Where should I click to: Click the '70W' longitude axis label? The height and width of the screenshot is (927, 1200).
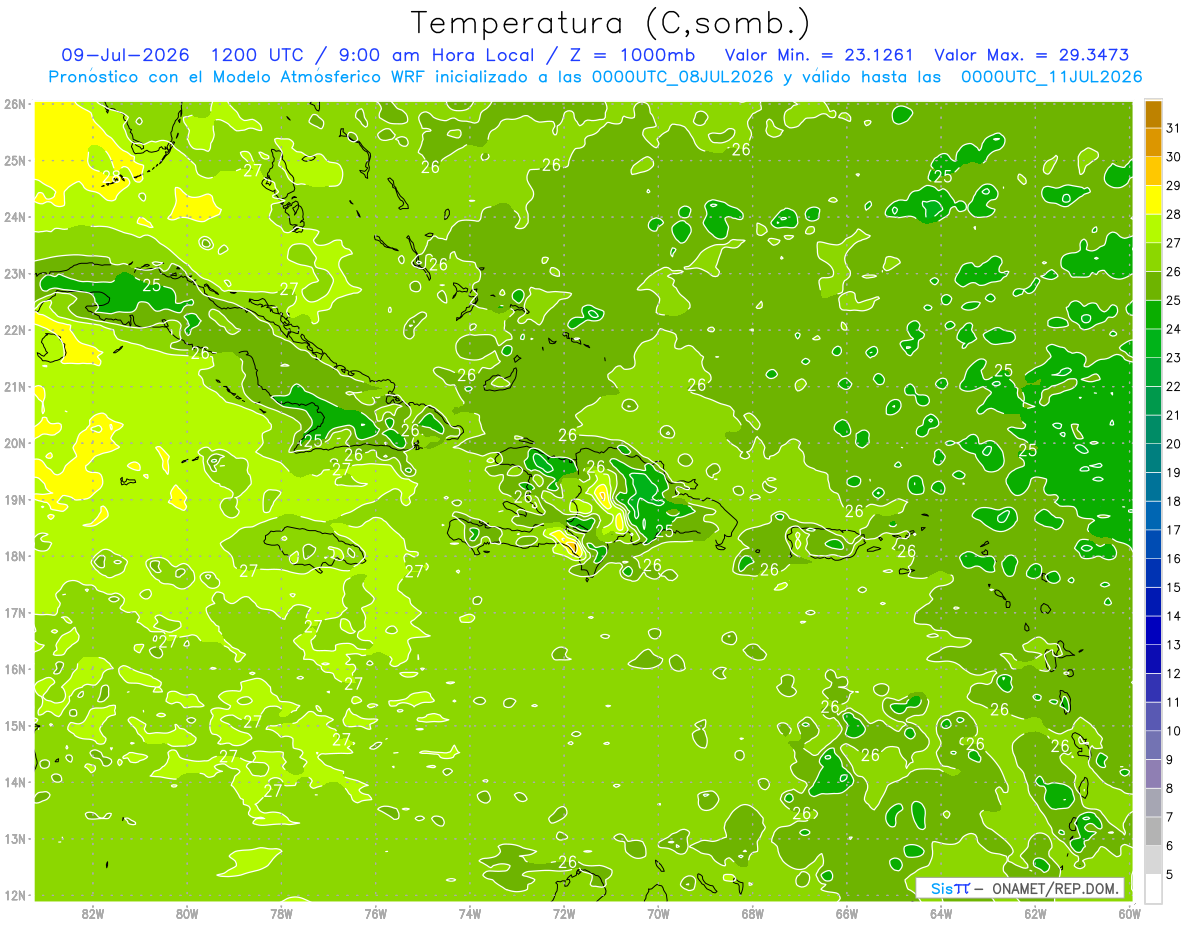click(658, 913)
